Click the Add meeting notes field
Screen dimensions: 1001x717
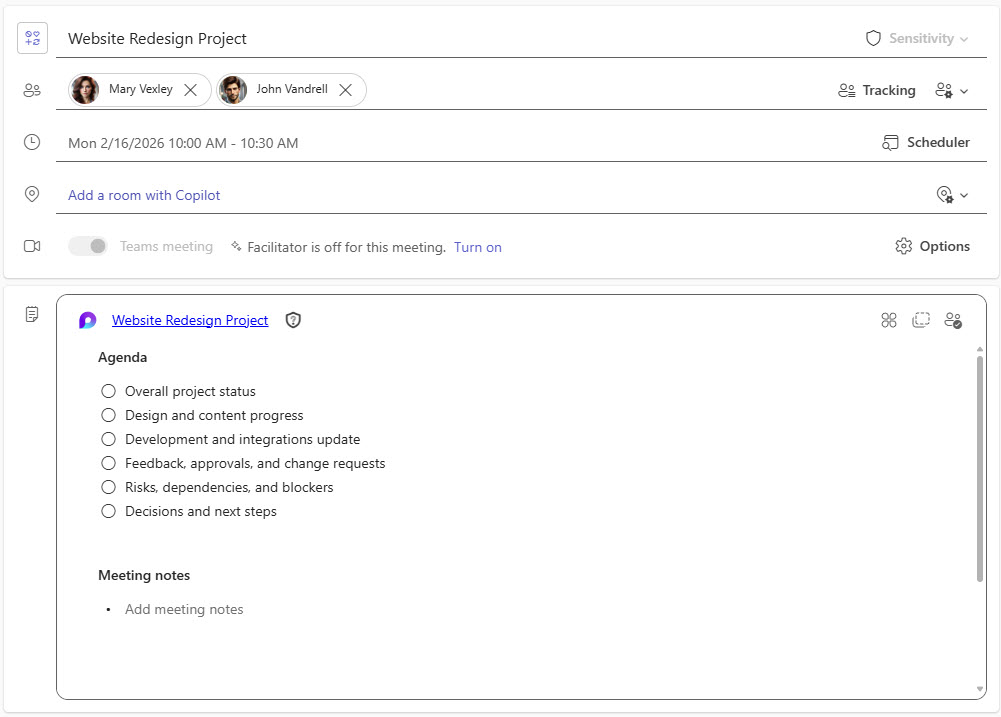pos(184,609)
